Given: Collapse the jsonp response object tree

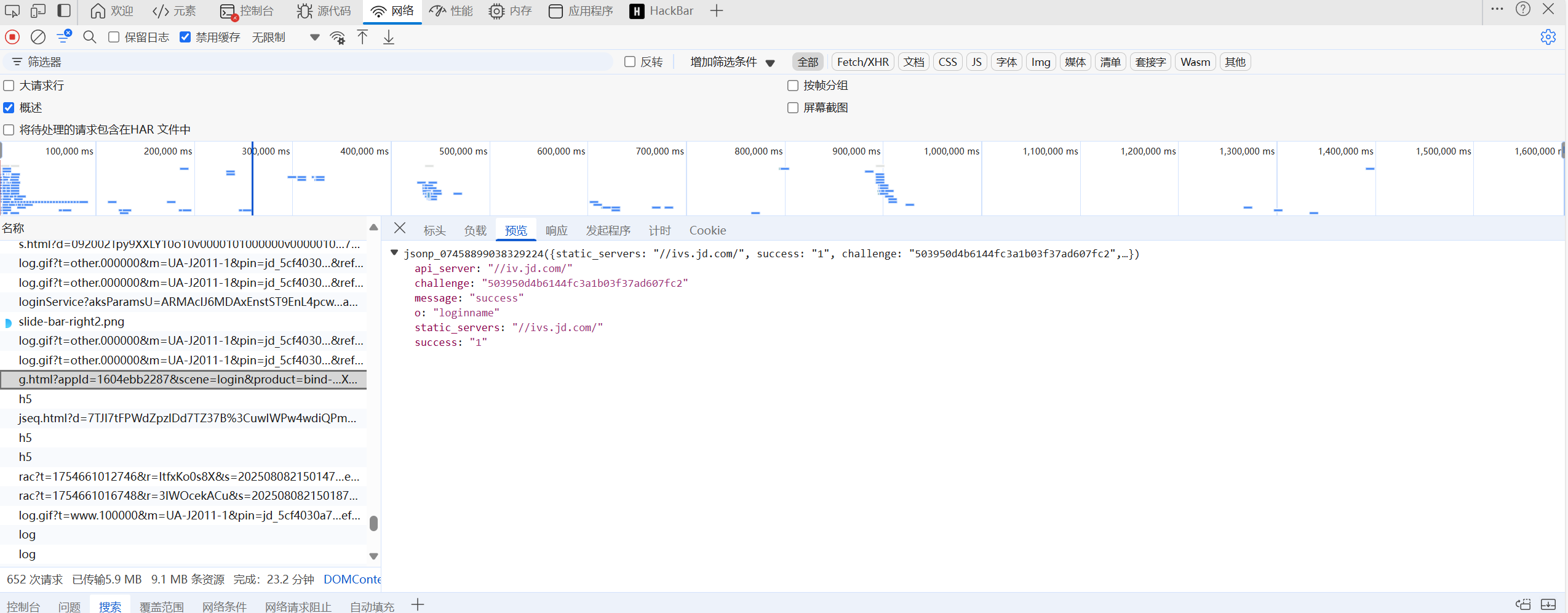Looking at the screenshot, I should (x=394, y=253).
